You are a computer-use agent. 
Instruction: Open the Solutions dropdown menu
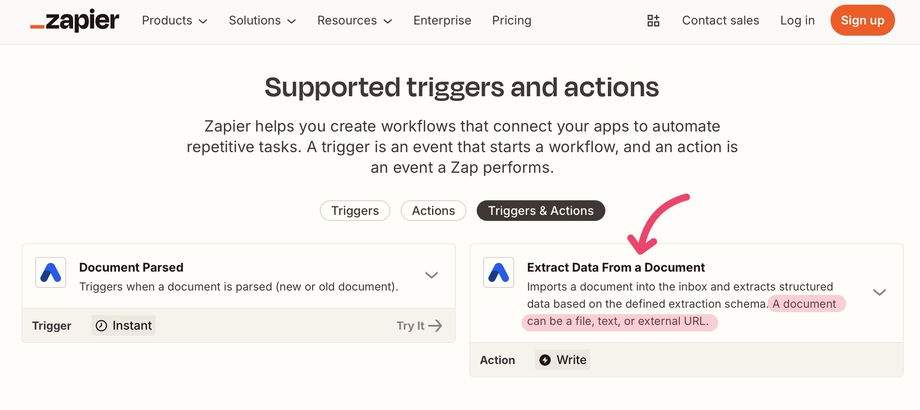[262, 20]
